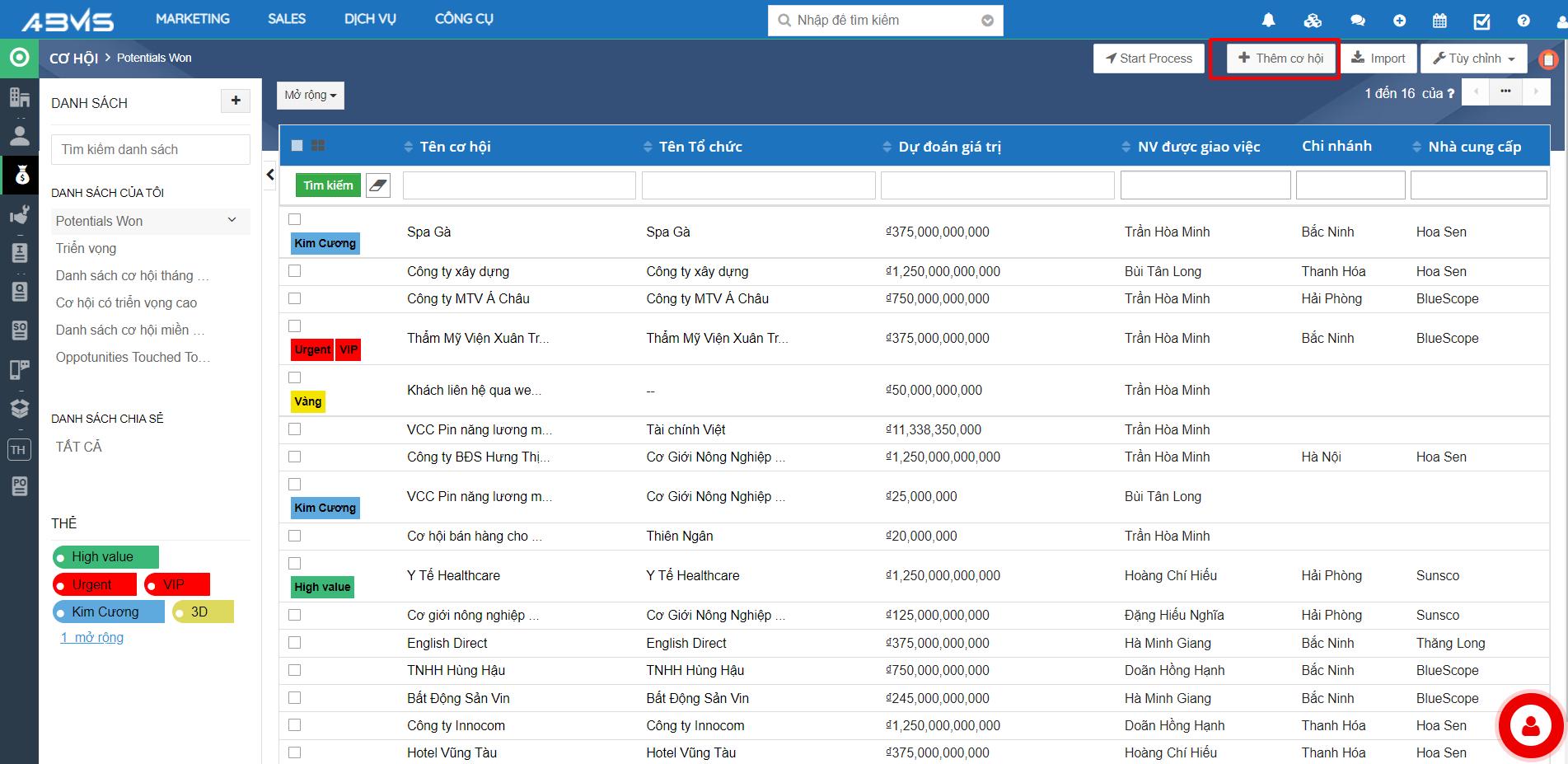
Task: Select the High value green tag
Action: click(x=105, y=557)
